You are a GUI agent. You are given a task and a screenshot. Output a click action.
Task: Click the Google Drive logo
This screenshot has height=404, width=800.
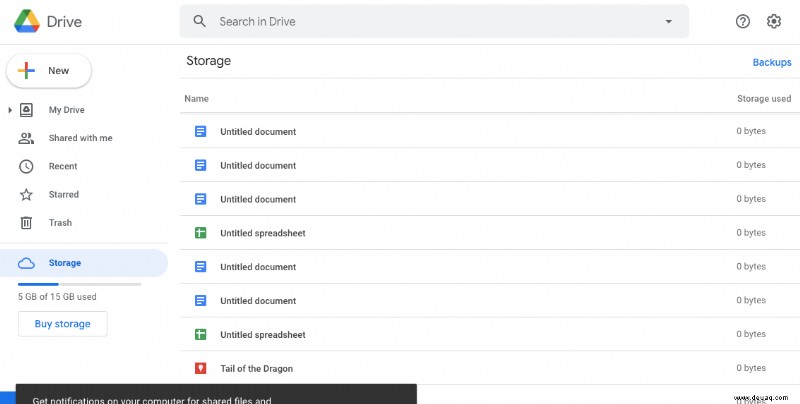click(x=27, y=21)
